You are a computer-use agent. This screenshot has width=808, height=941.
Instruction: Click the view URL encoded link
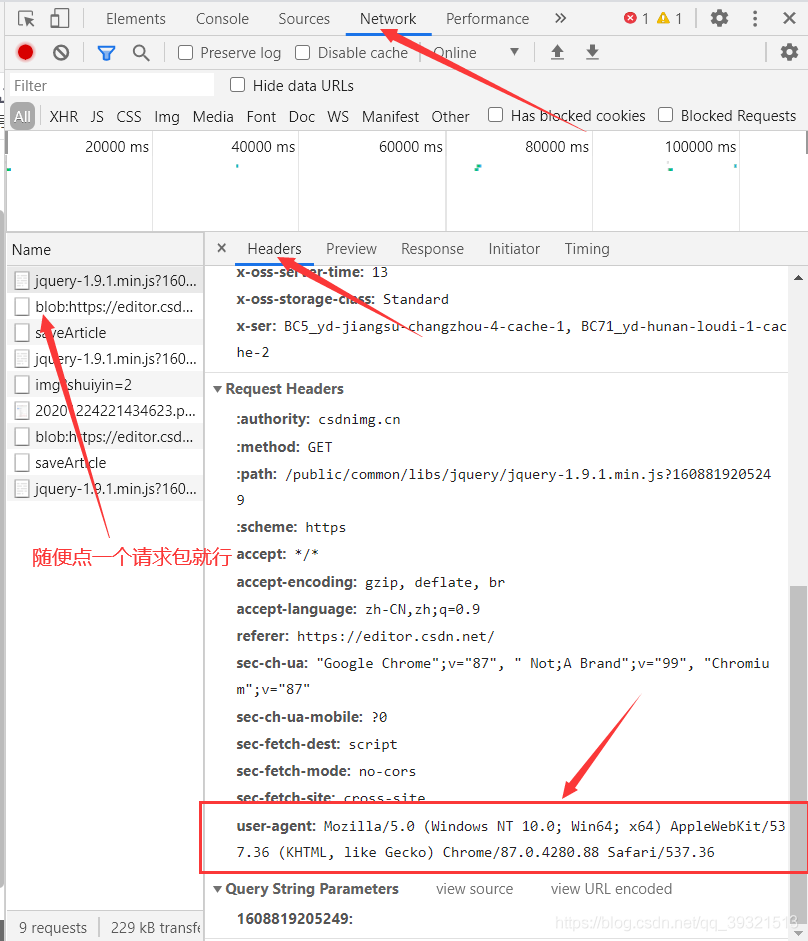click(611, 889)
